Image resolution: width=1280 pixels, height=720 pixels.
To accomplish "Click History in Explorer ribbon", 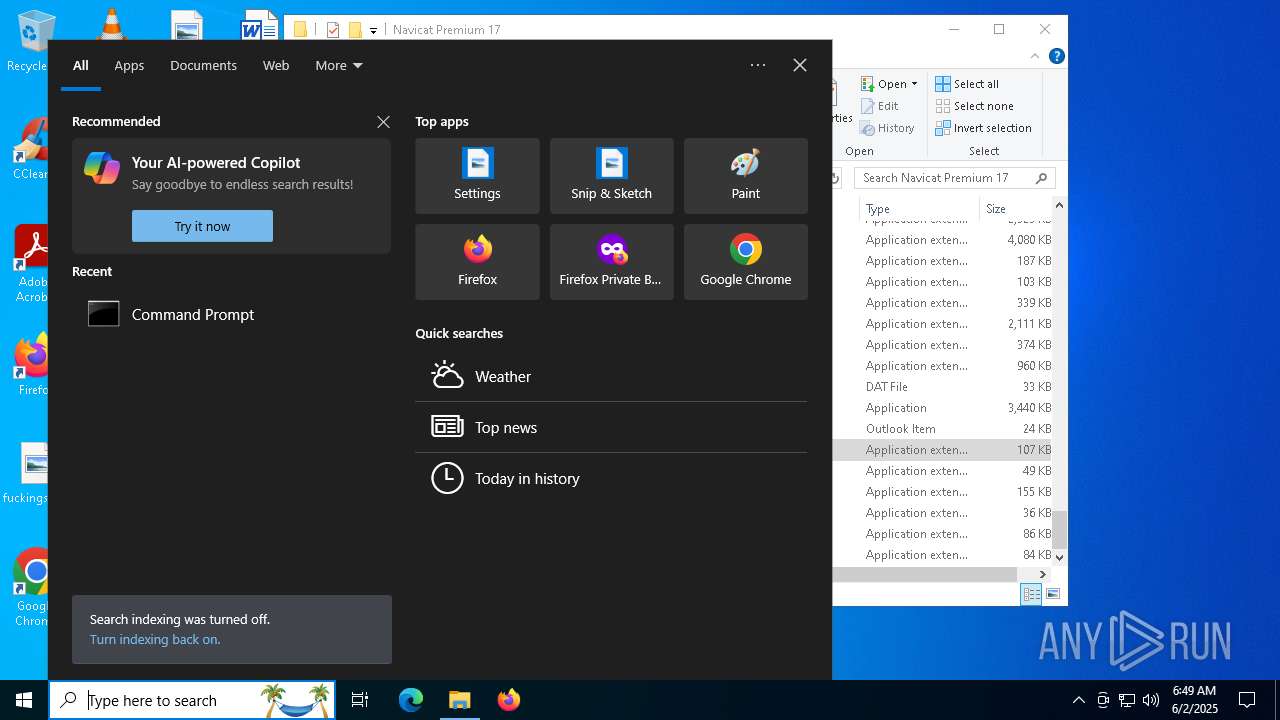I will click(887, 128).
